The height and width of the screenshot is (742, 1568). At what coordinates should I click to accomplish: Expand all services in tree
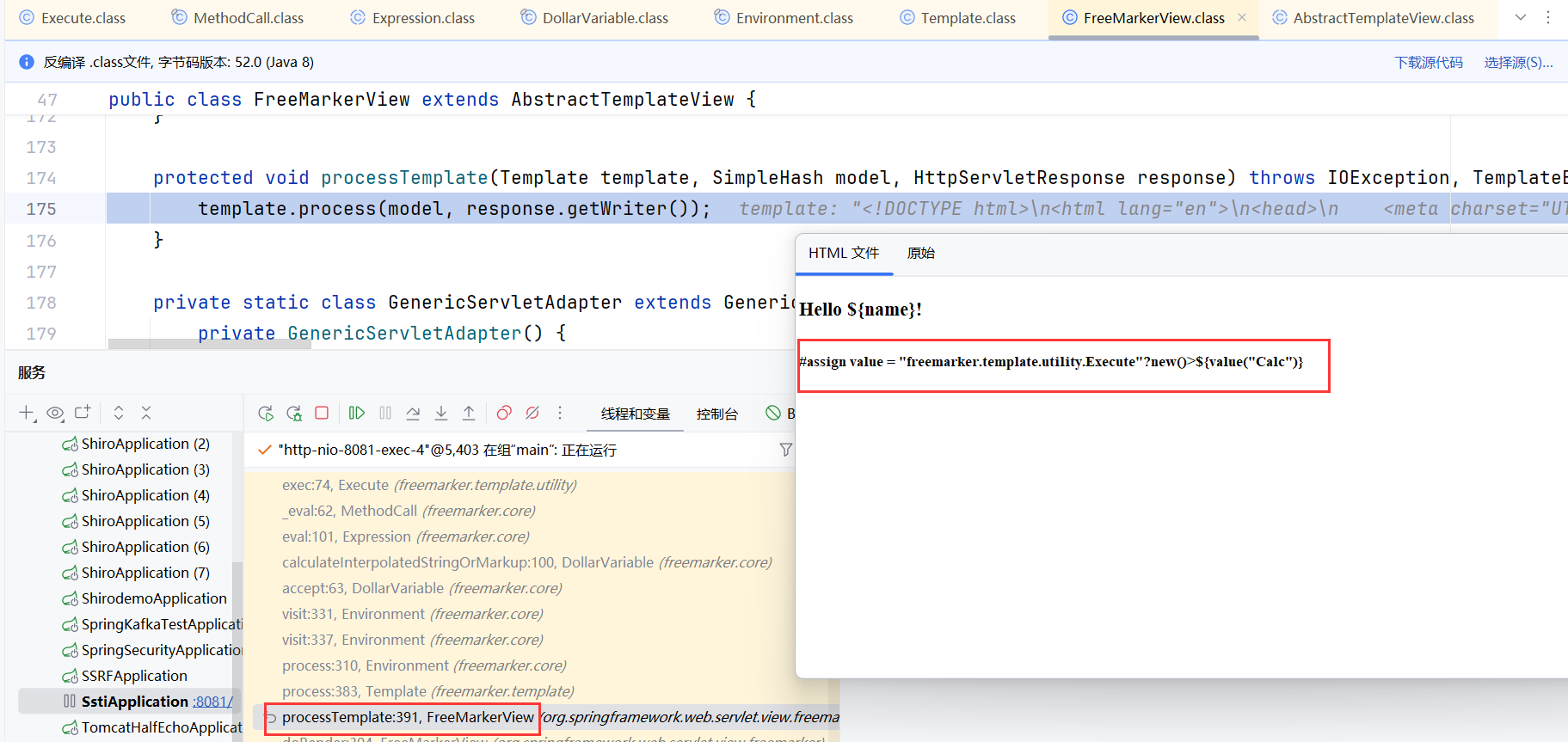(x=119, y=414)
